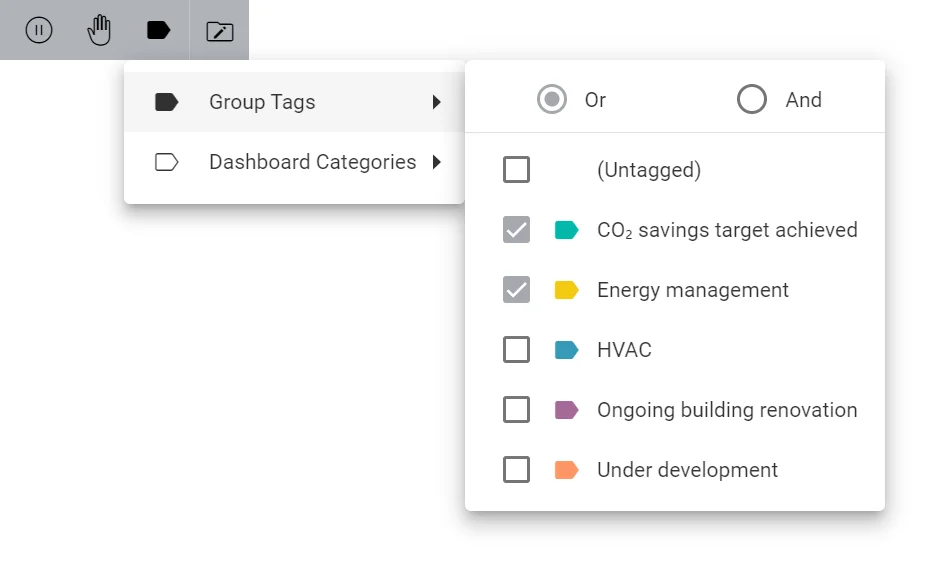Select the hand pan tool icon
The image size is (944, 572).
[99, 30]
